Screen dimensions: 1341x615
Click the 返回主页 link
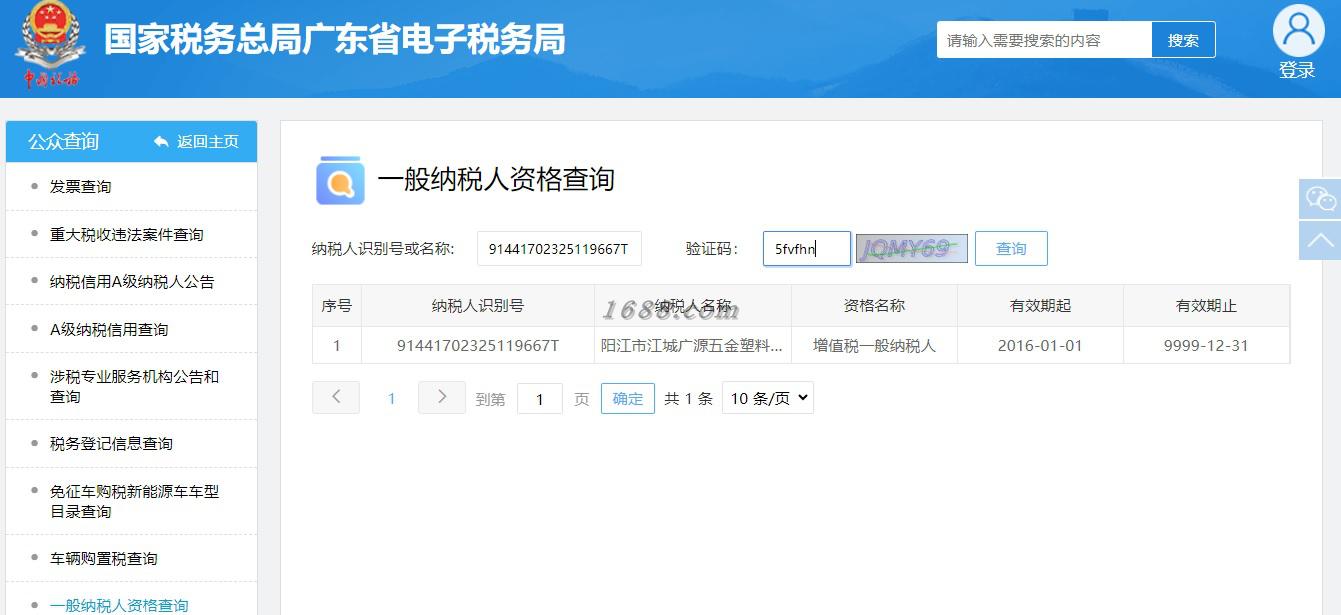(208, 142)
